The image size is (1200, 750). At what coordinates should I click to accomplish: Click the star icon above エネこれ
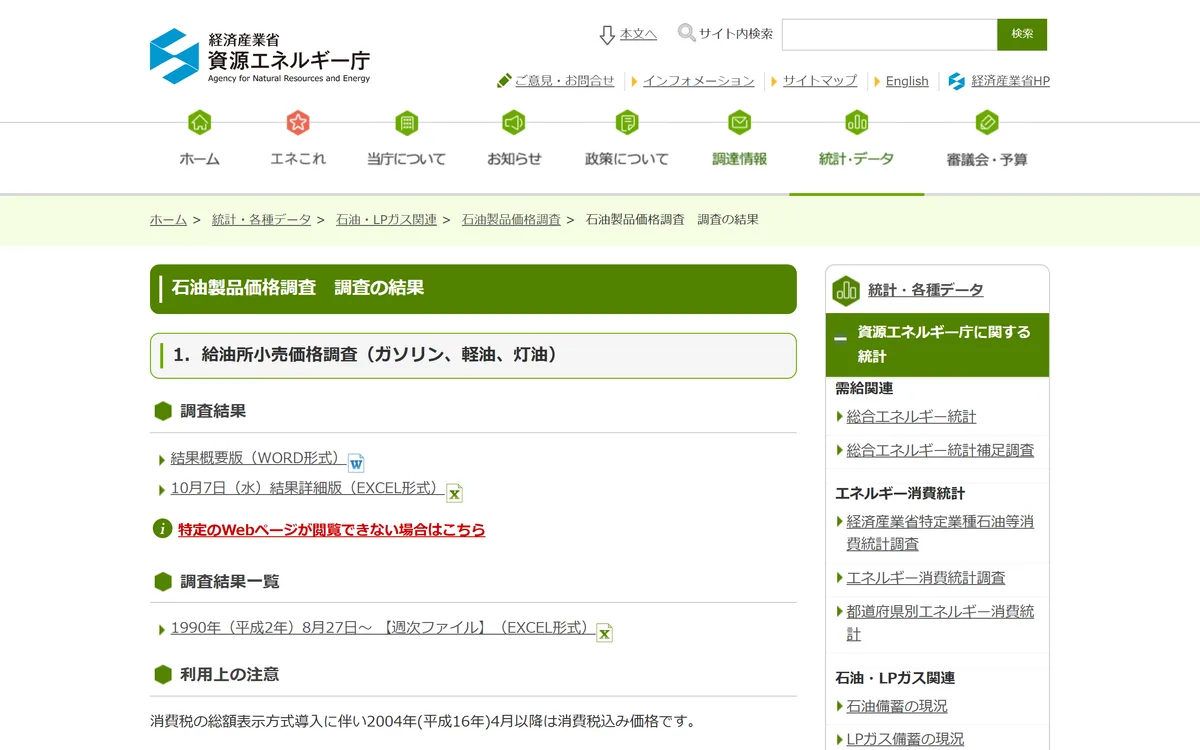[x=298, y=123]
